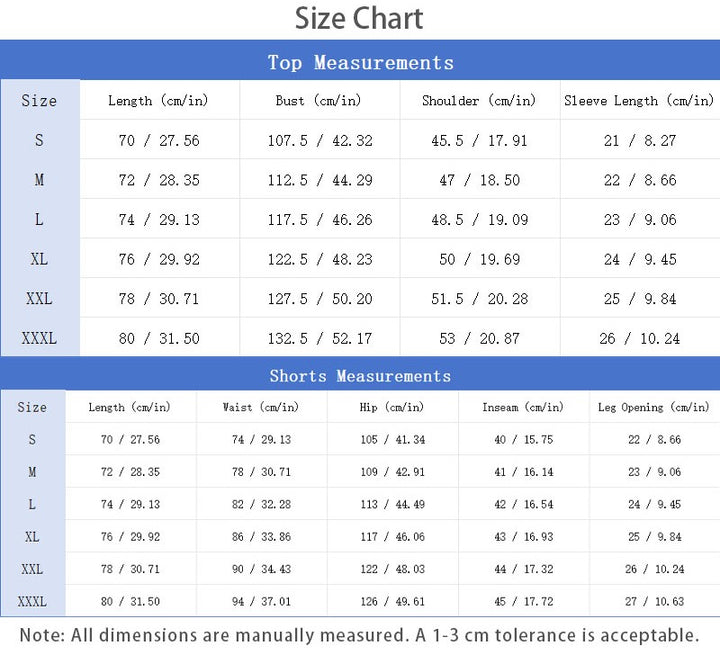Click the Size Chart title
This screenshot has height=655, width=720.
pos(359,19)
